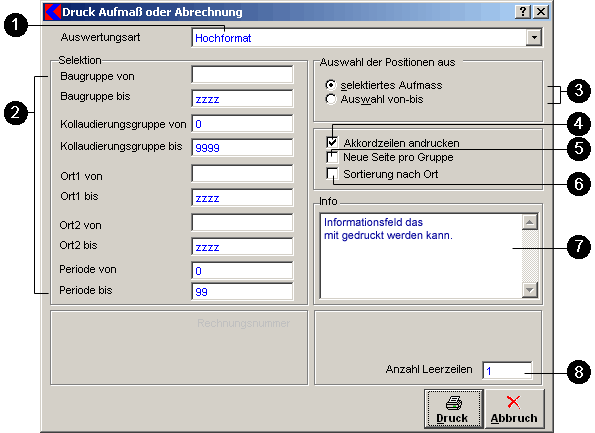Viewport: 595px width, 433px height.
Task: Toggle Akkordzeilen andrucken checkbox
Action: (x=332, y=143)
